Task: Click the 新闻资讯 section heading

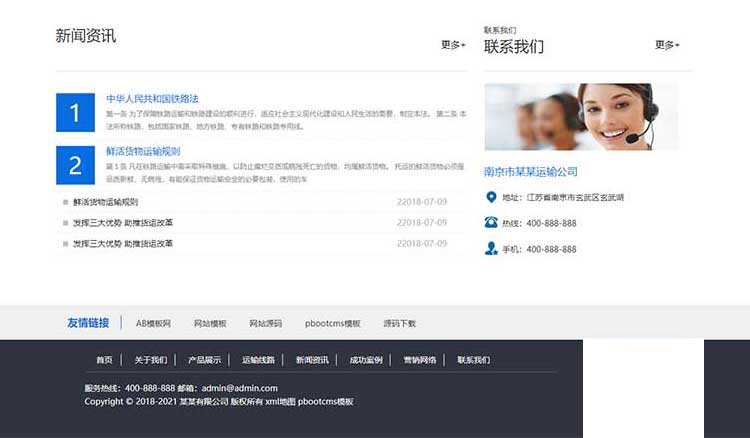Action: [86, 36]
